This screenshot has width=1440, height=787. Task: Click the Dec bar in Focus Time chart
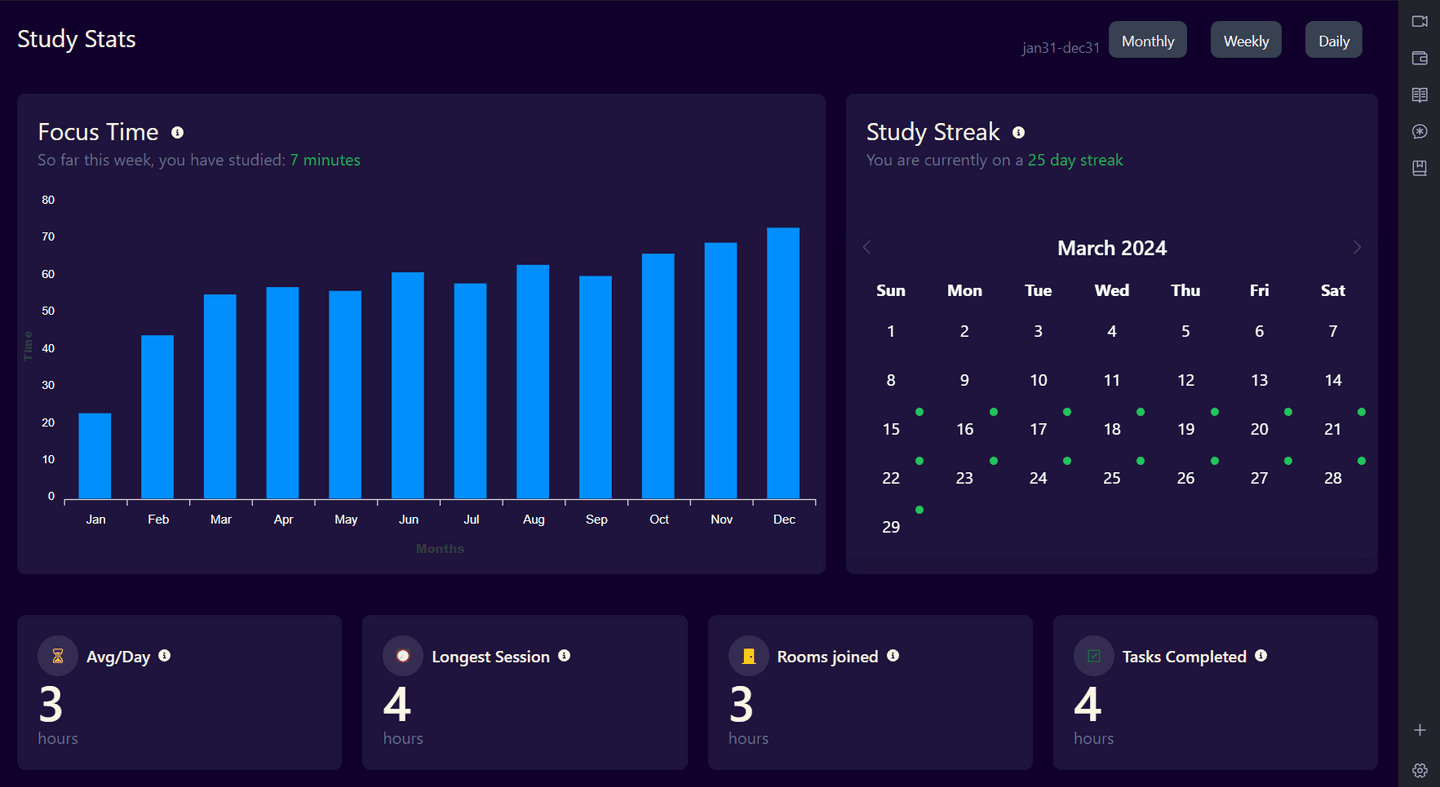pyautogui.click(x=783, y=363)
